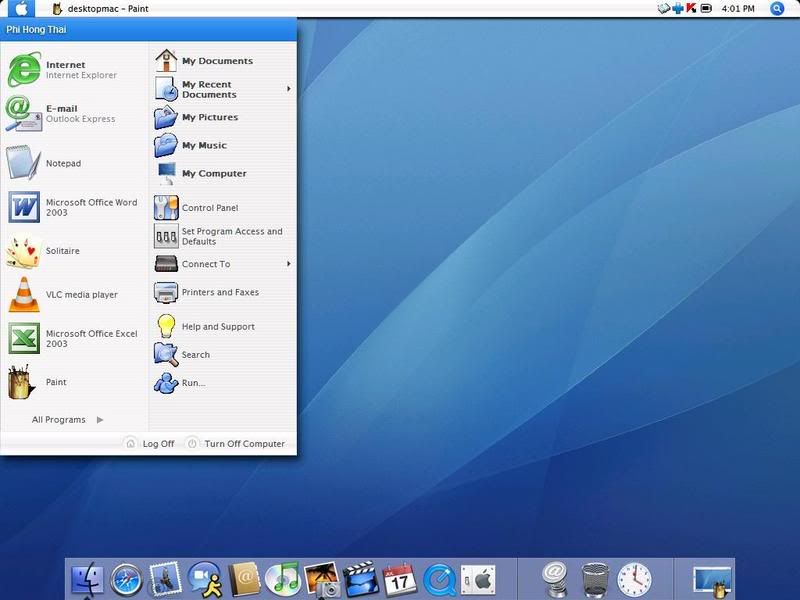Open AIM messenger from the dock
The width and height of the screenshot is (800, 600).
198,577
